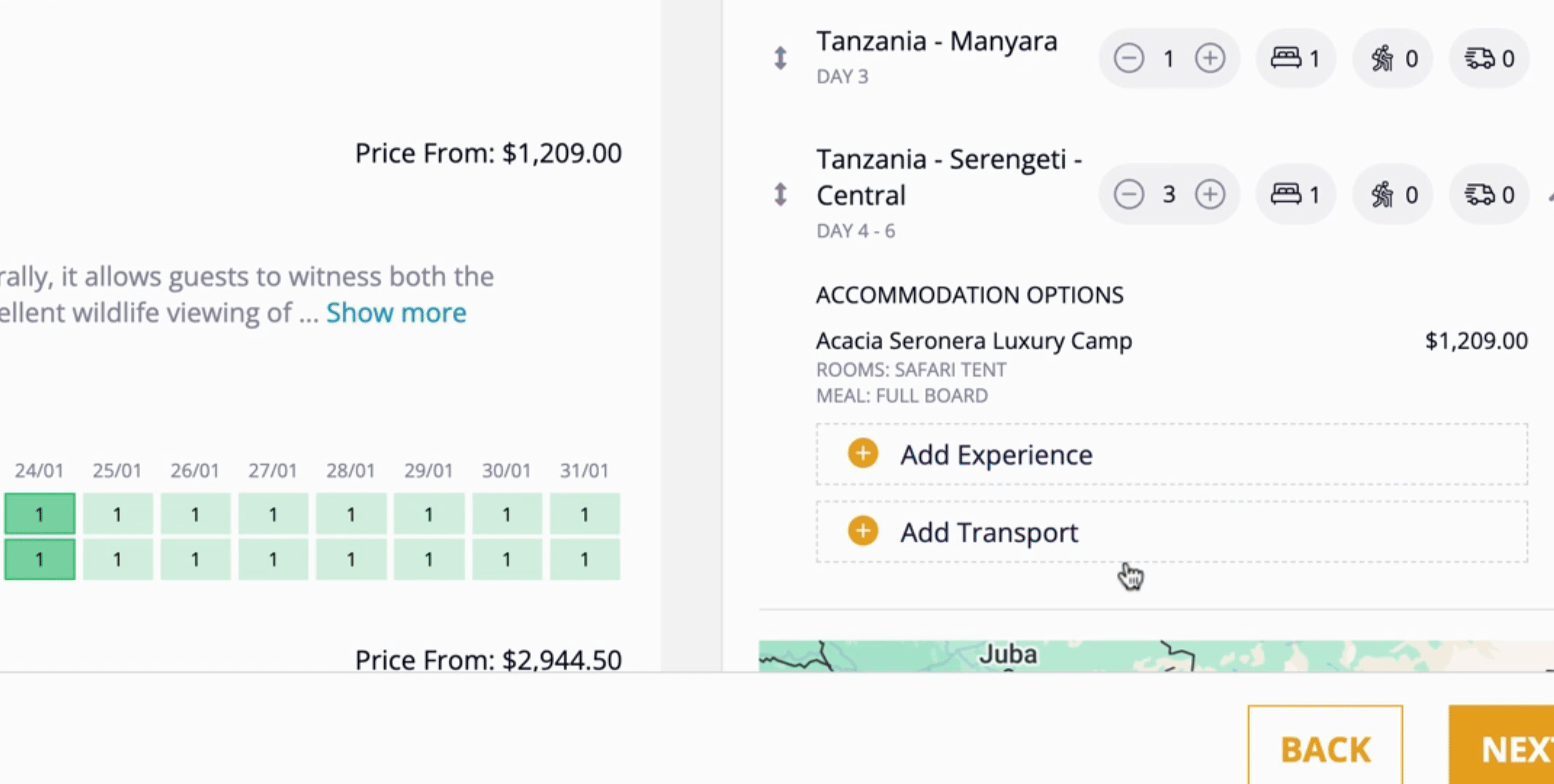Grab the reorder handle for Serengeti - Central
The width and height of the screenshot is (1554, 784).
[x=780, y=195]
